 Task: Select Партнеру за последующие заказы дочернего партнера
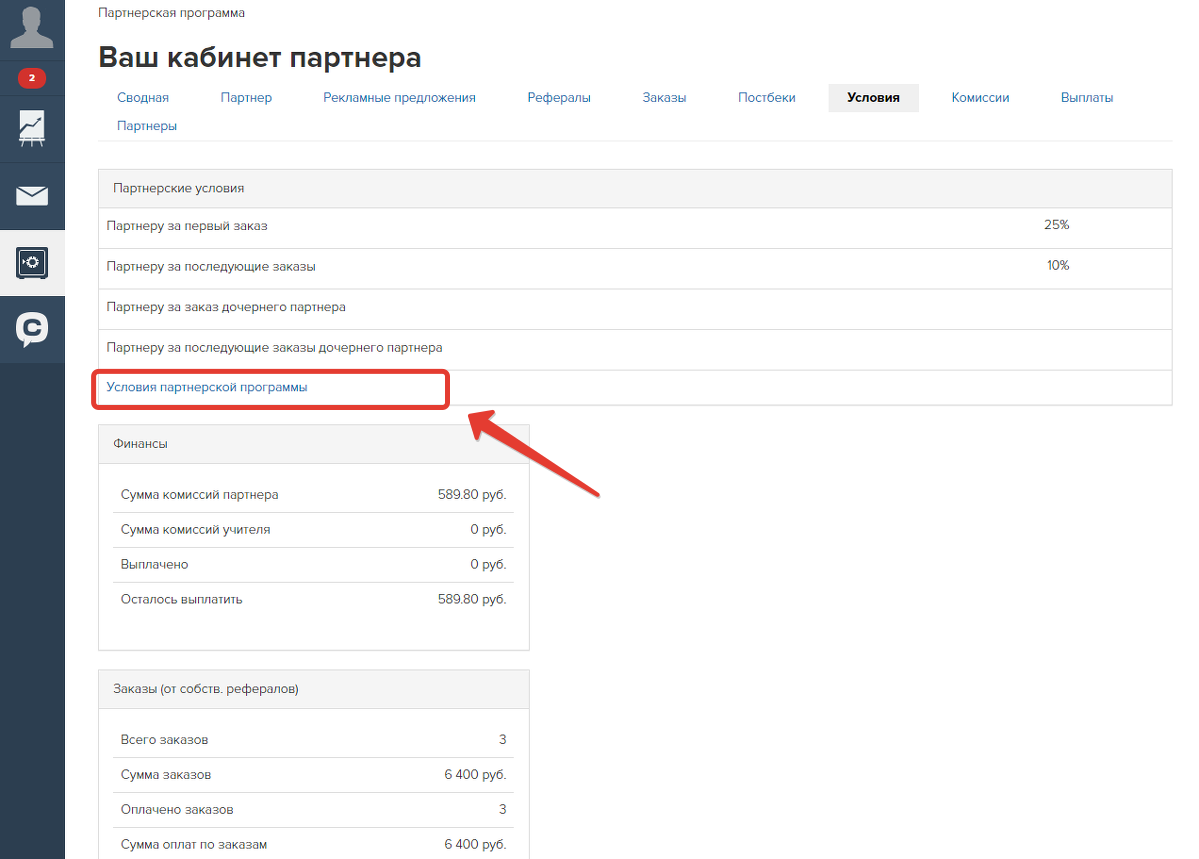coord(635,349)
